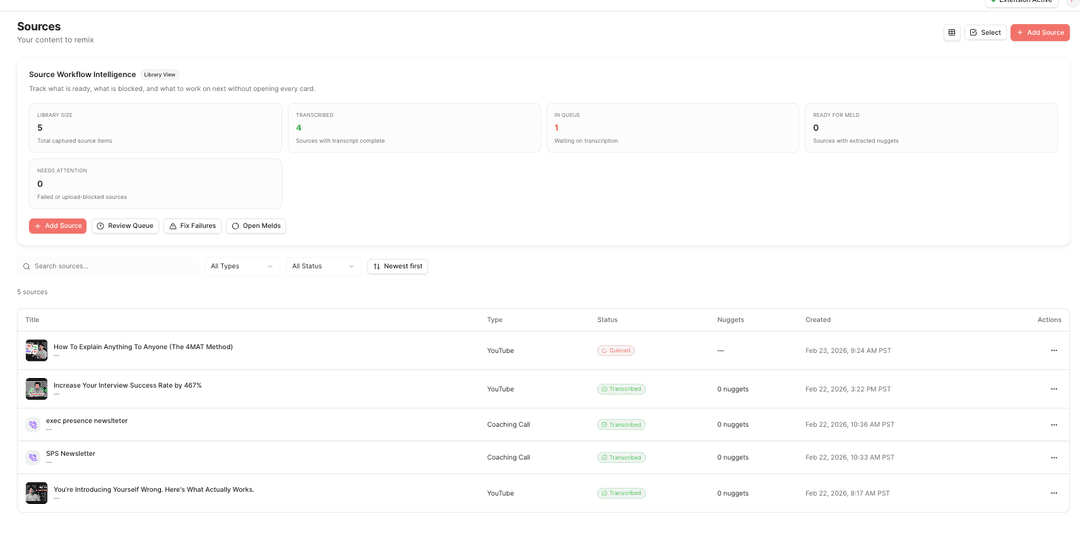1080x543 pixels.
Task: Click the In Queue stat card
Action: coord(672,128)
